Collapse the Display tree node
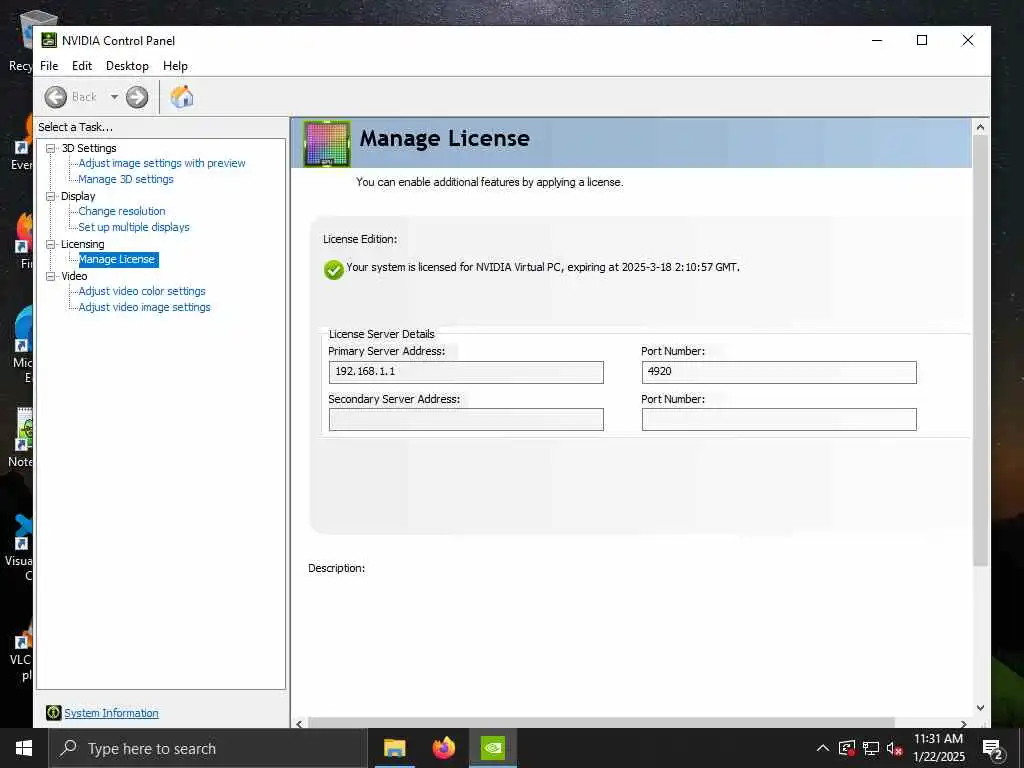Viewport: 1024px width, 768px height. point(50,196)
